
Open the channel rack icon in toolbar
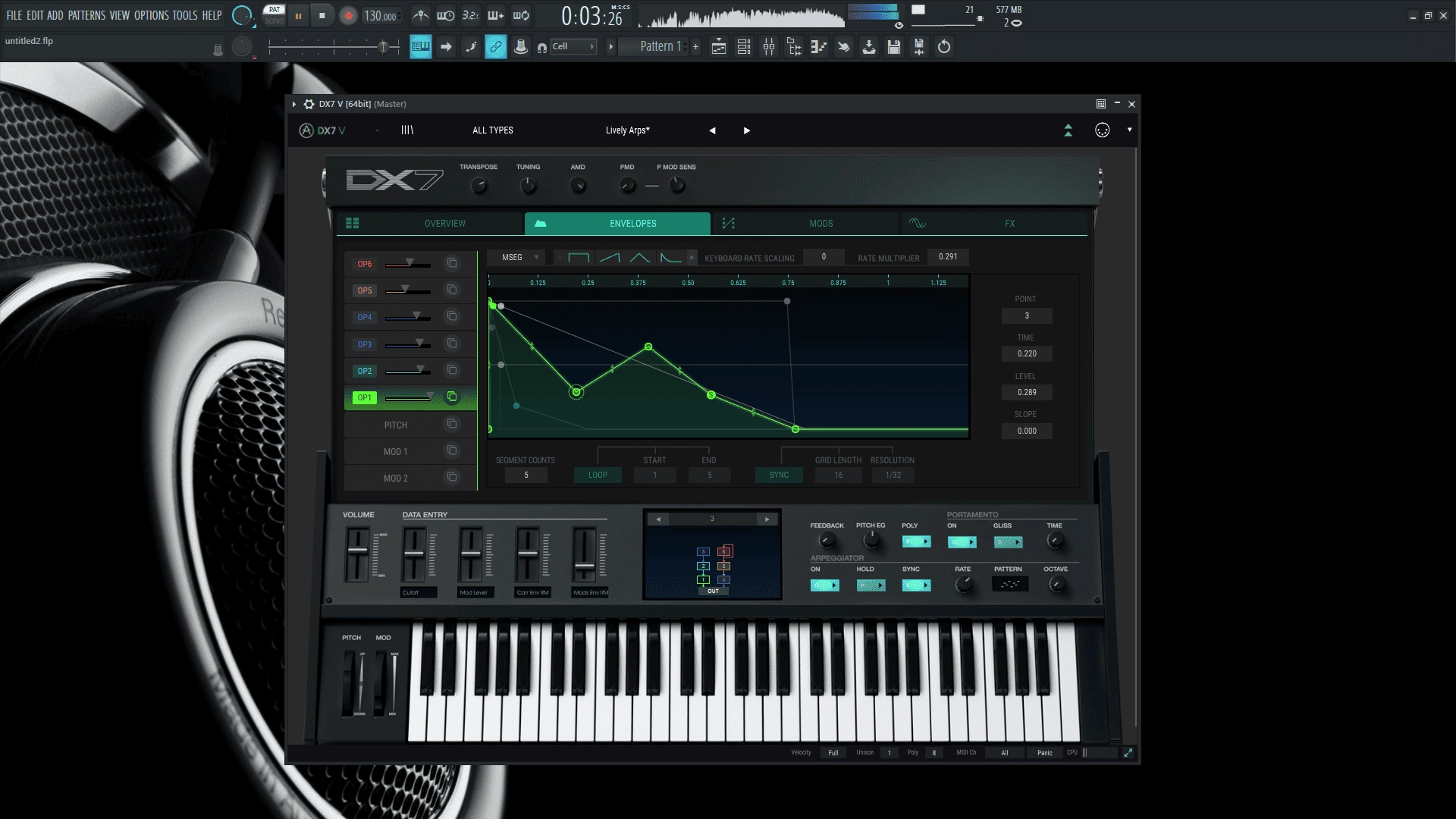(x=744, y=47)
